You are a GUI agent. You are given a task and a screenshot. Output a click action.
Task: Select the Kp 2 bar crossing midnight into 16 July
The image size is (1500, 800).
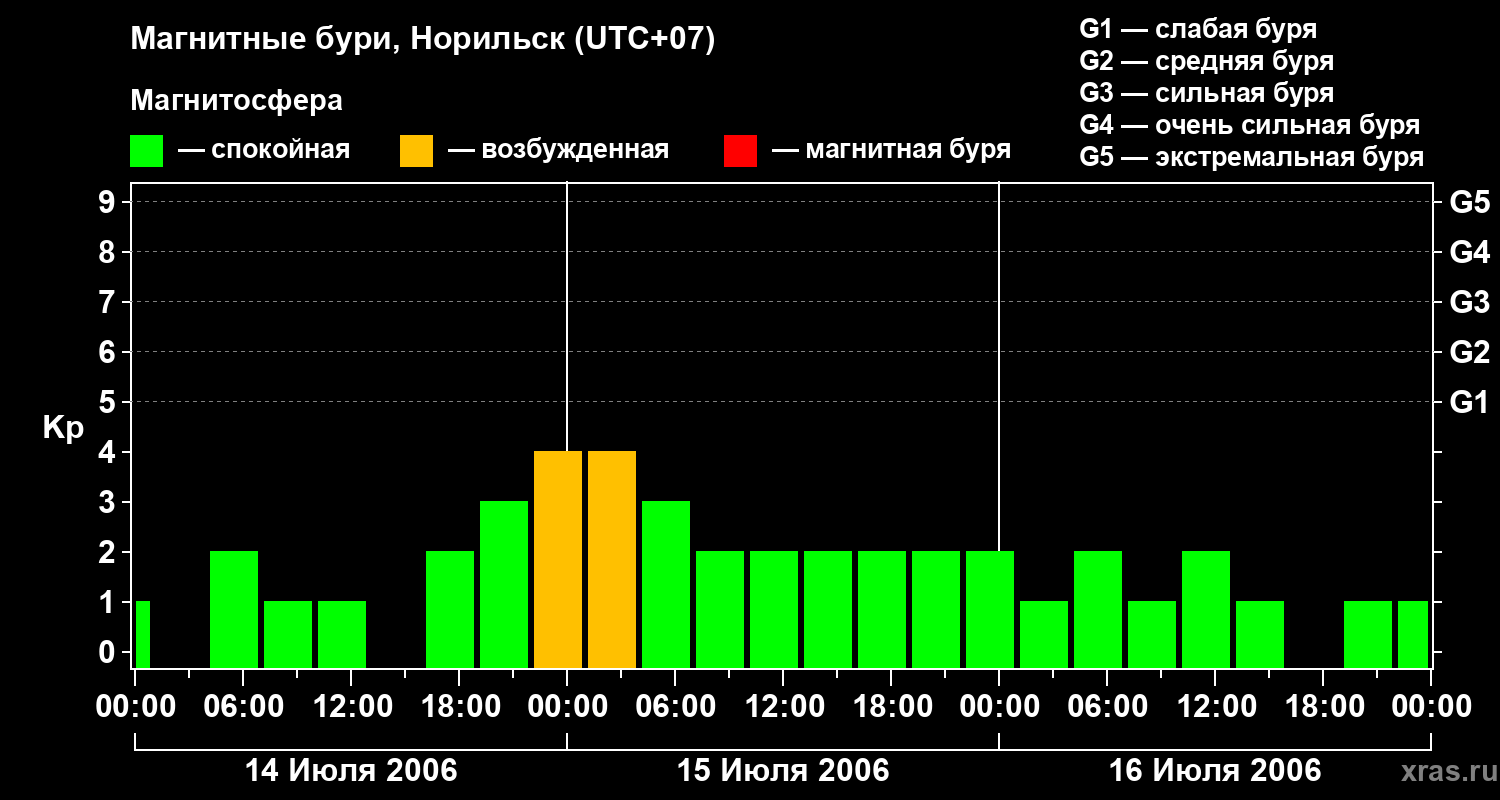[990, 610]
